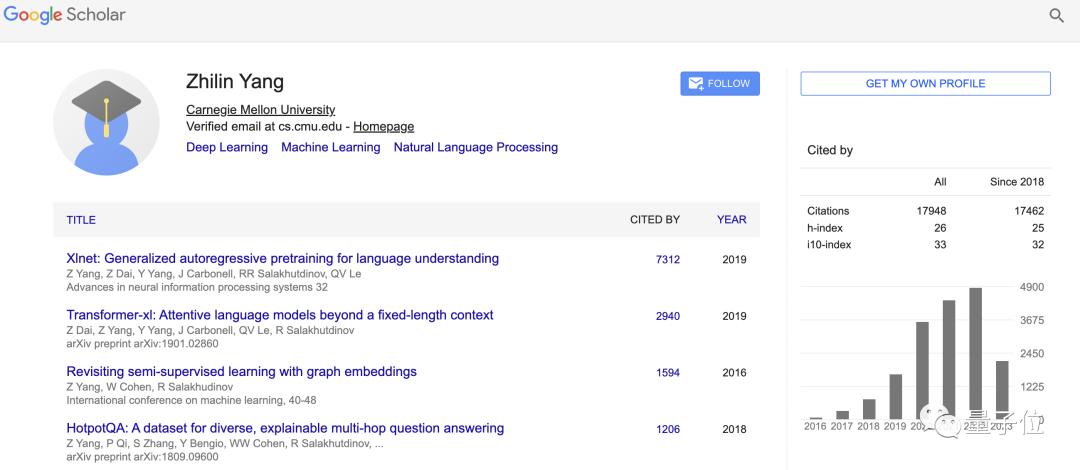Click Get My Own Profile button
This screenshot has width=1080, height=470.
point(925,84)
